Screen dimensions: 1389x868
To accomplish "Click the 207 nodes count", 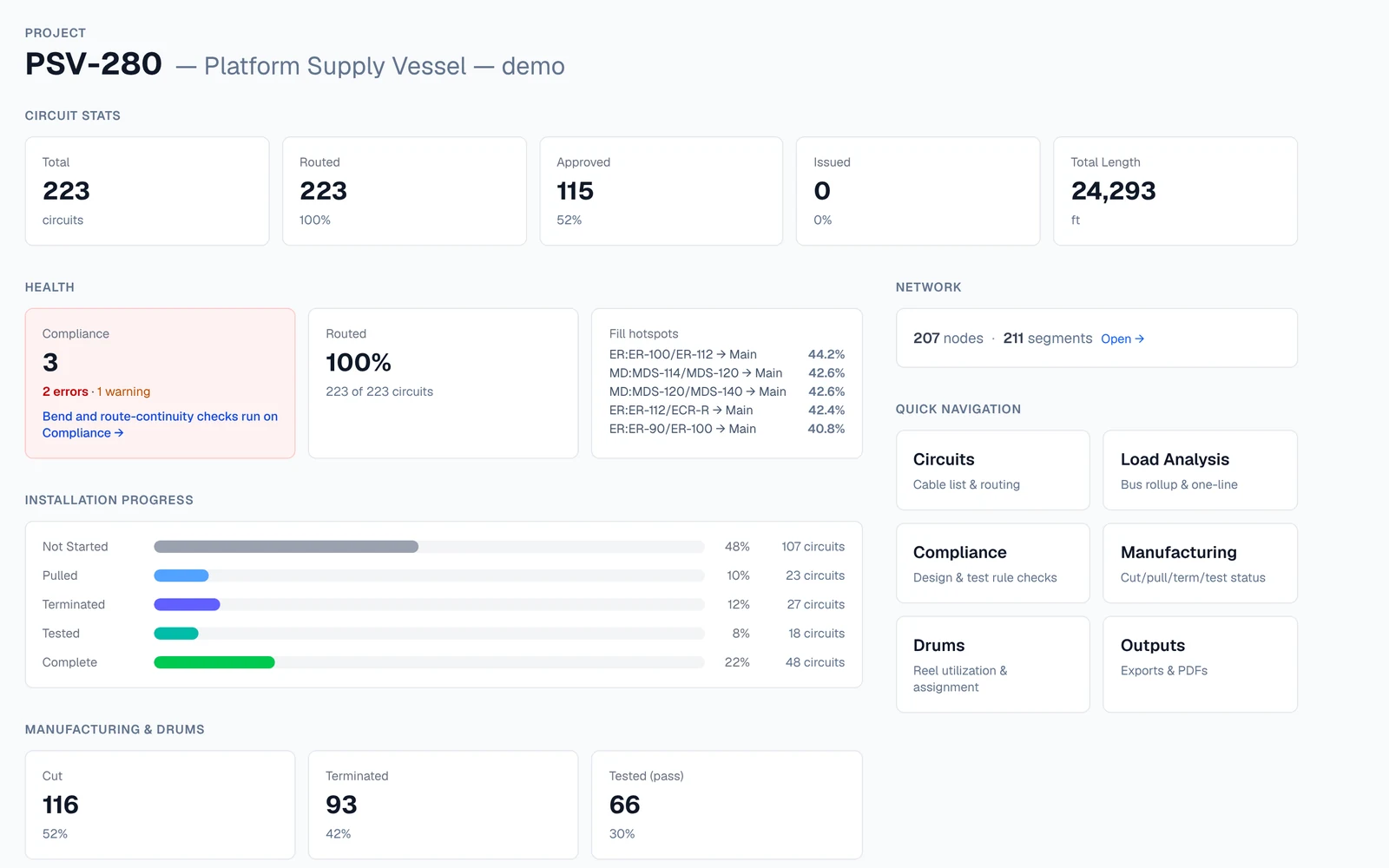I will click(x=948, y=339).
